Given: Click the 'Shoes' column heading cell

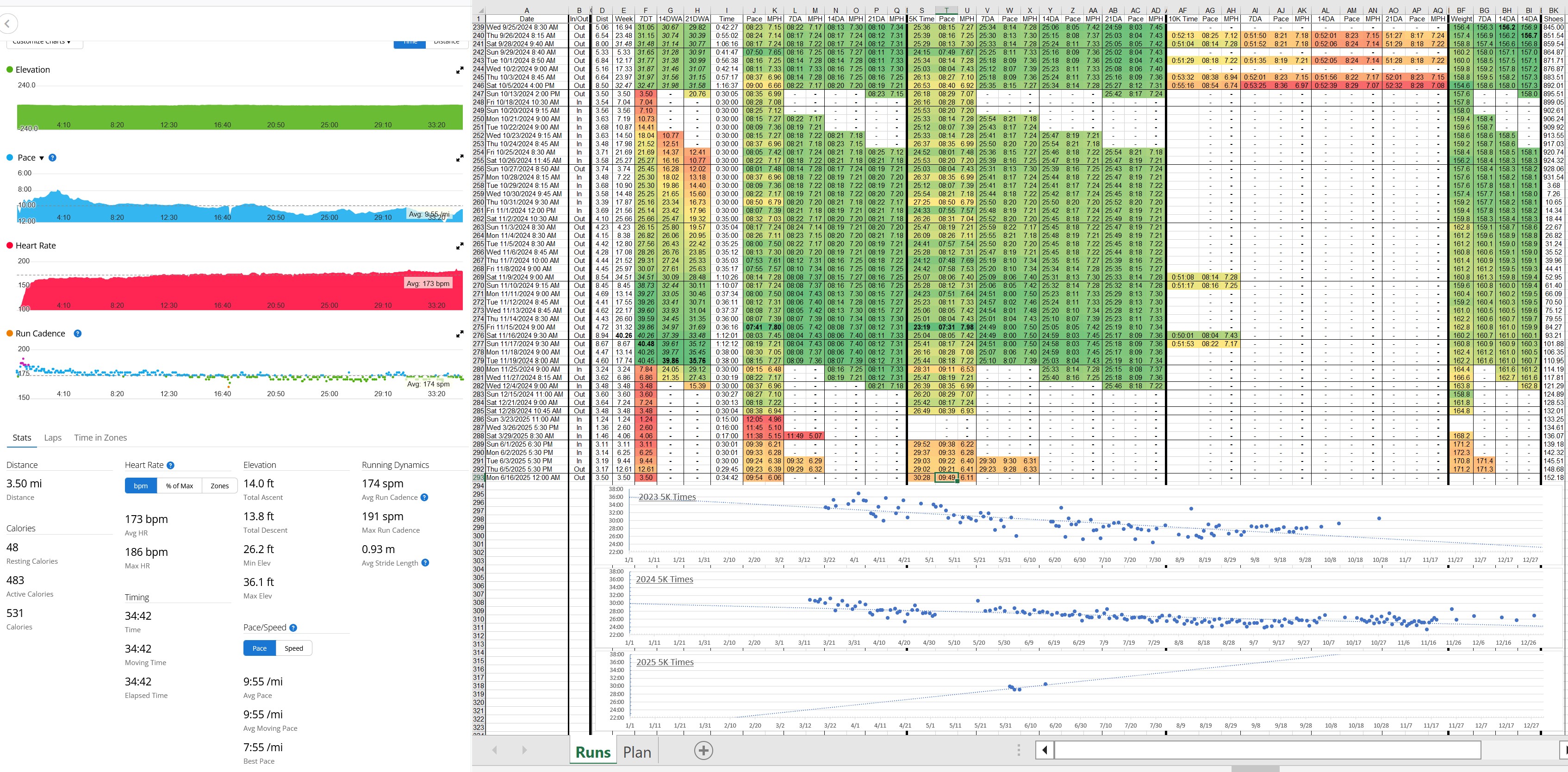Looking at the screenshot, I should tap(1553, 19).
